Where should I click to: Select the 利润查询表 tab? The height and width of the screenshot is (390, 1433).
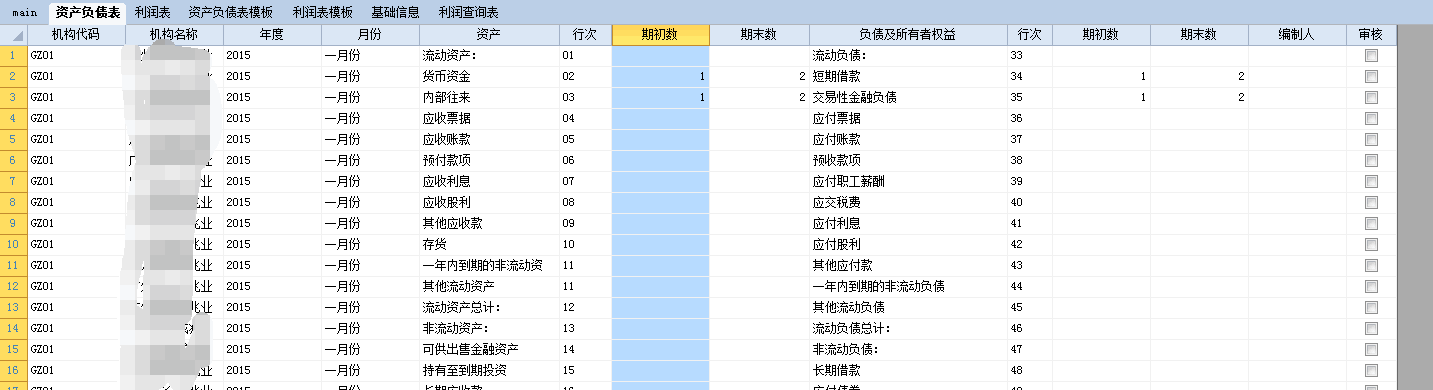point(469,12)
